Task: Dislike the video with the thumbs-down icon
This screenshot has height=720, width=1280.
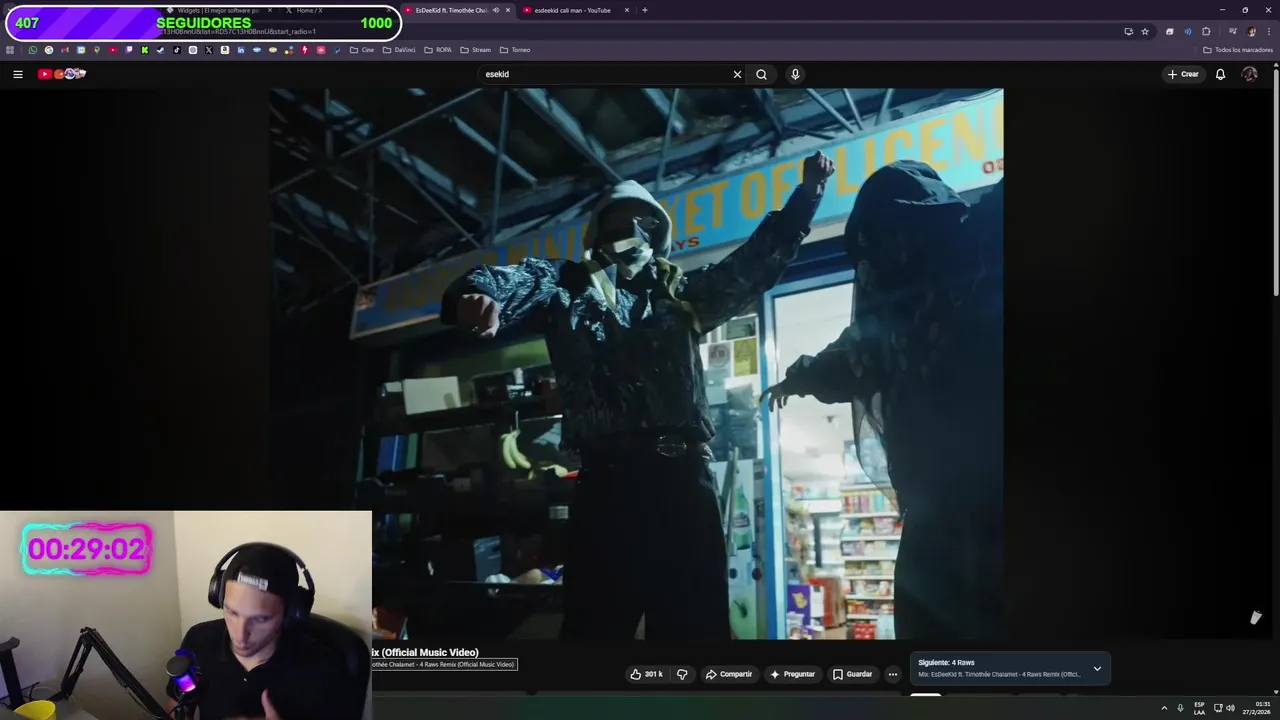Action: point(682,674)
